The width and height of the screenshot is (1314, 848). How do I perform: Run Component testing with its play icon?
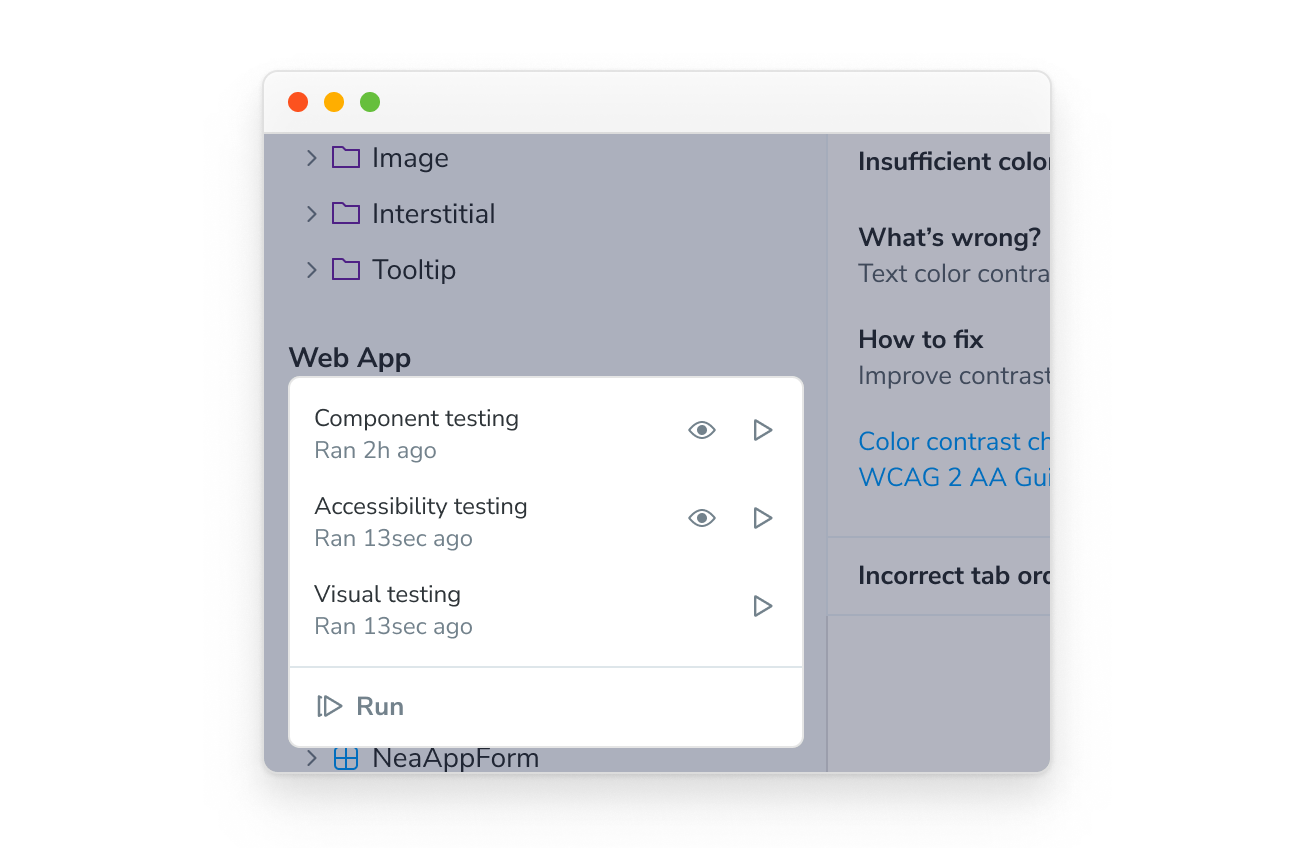click(x=762, y=430)
